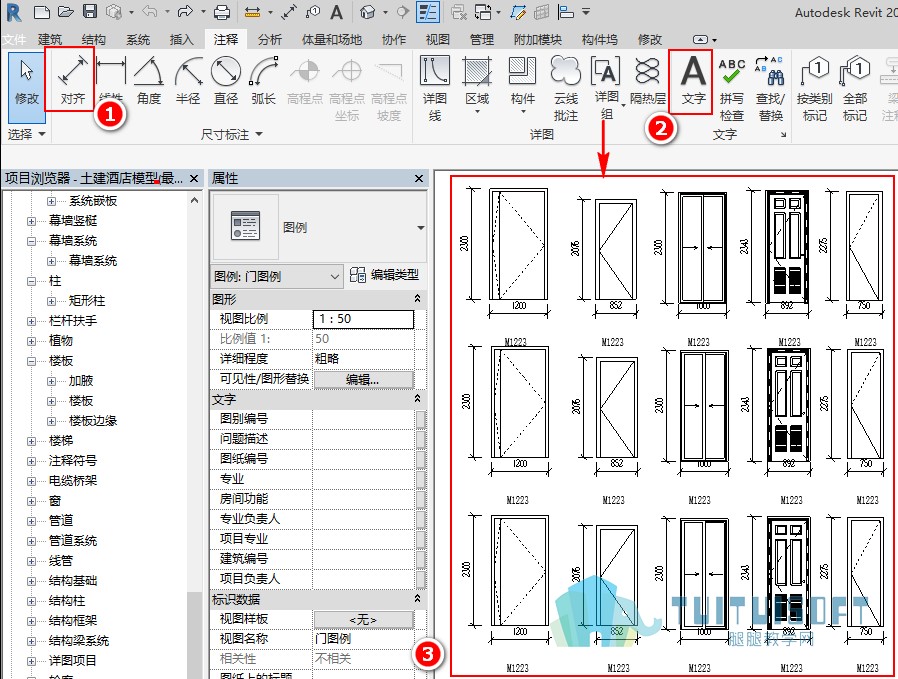Click the <无> view template button

[x=363, y=619]
